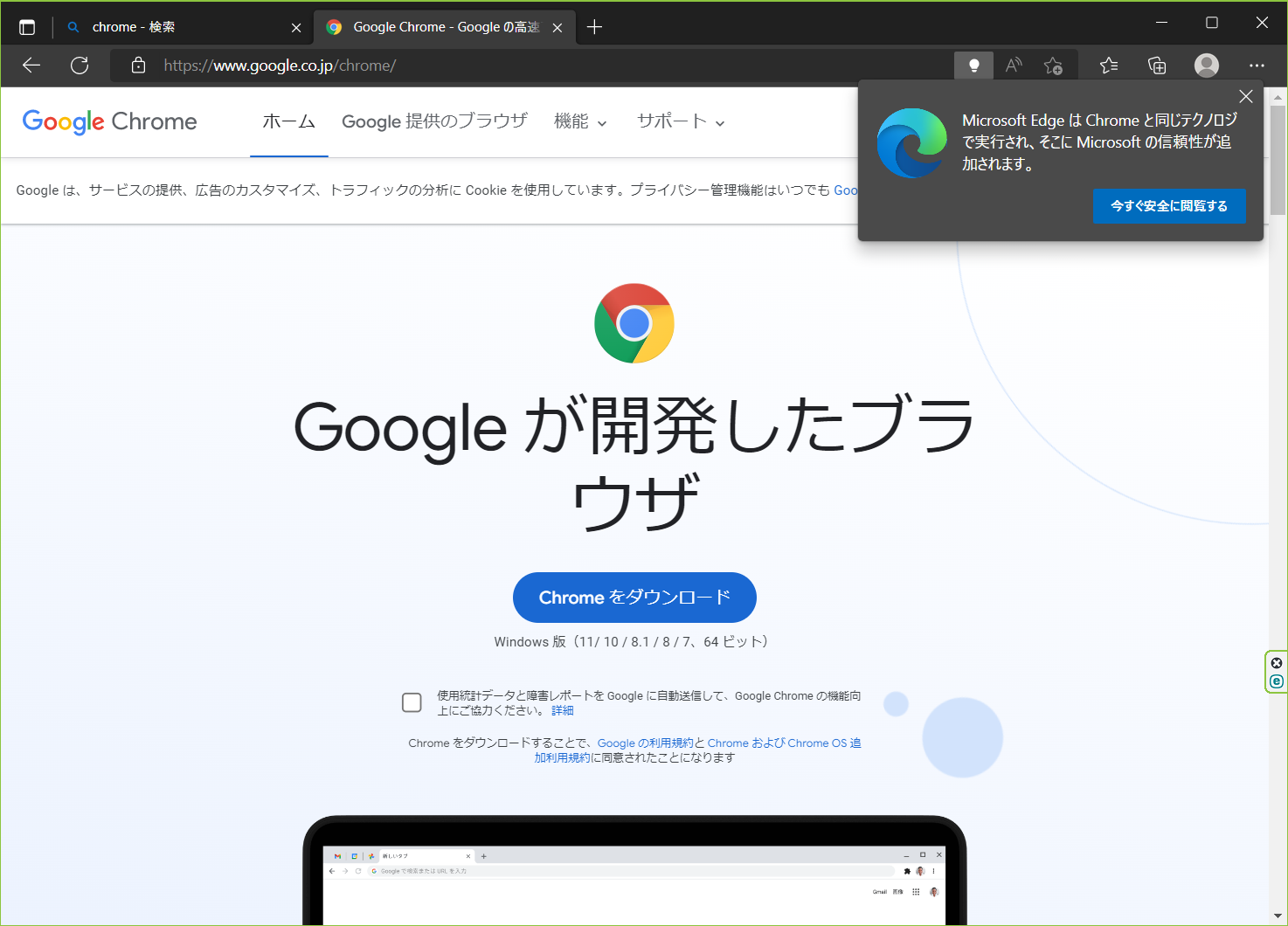The height and width of the screenshot is (926, 1288).
Task: Click the scrollbar down arrow
Action: pyautogui.click(x=1278, y=916)
